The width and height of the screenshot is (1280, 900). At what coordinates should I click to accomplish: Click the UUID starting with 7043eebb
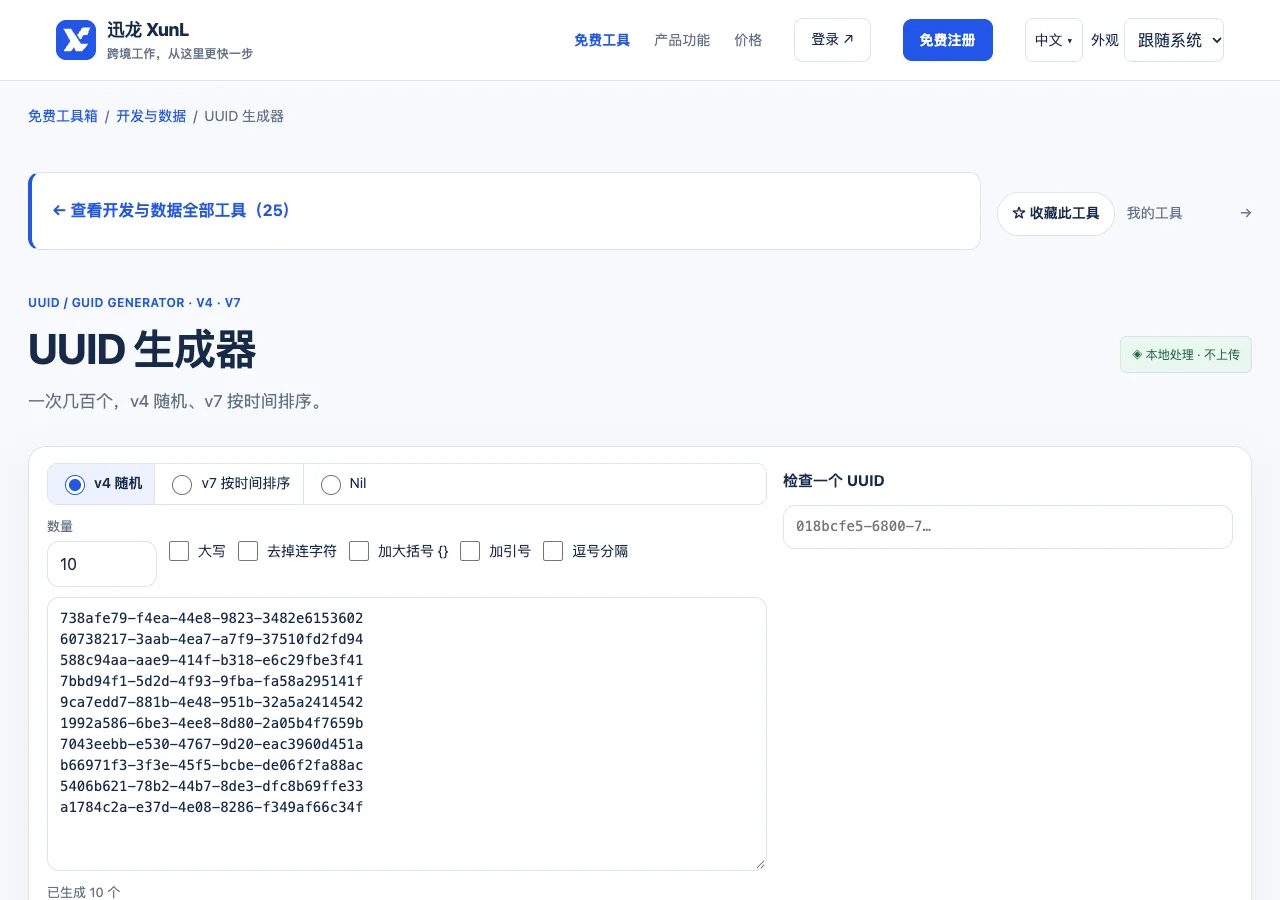pyautogui.click(x=212, y=744)
